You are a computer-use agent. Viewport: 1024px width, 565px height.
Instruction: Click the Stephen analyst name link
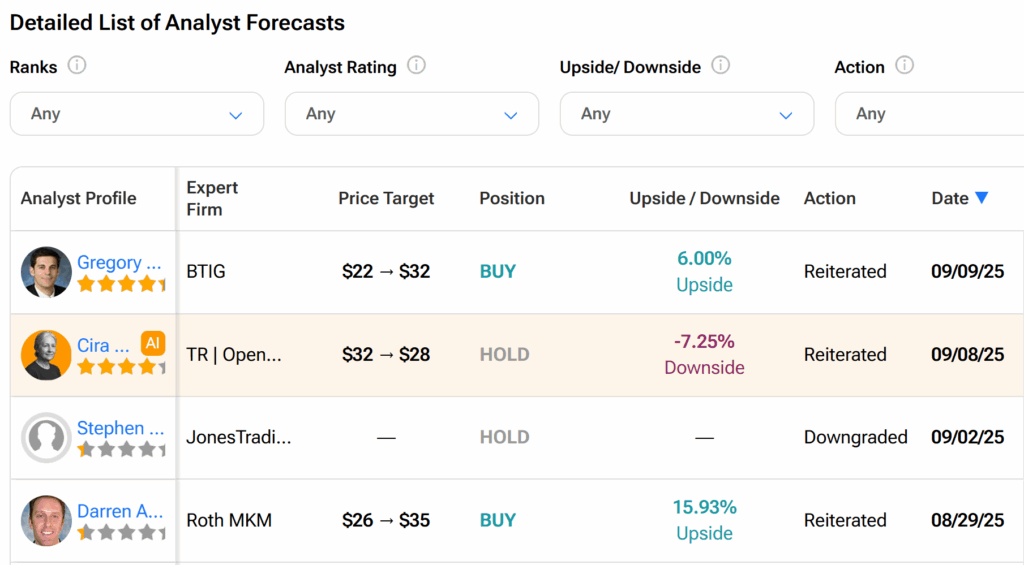(119, 428)
